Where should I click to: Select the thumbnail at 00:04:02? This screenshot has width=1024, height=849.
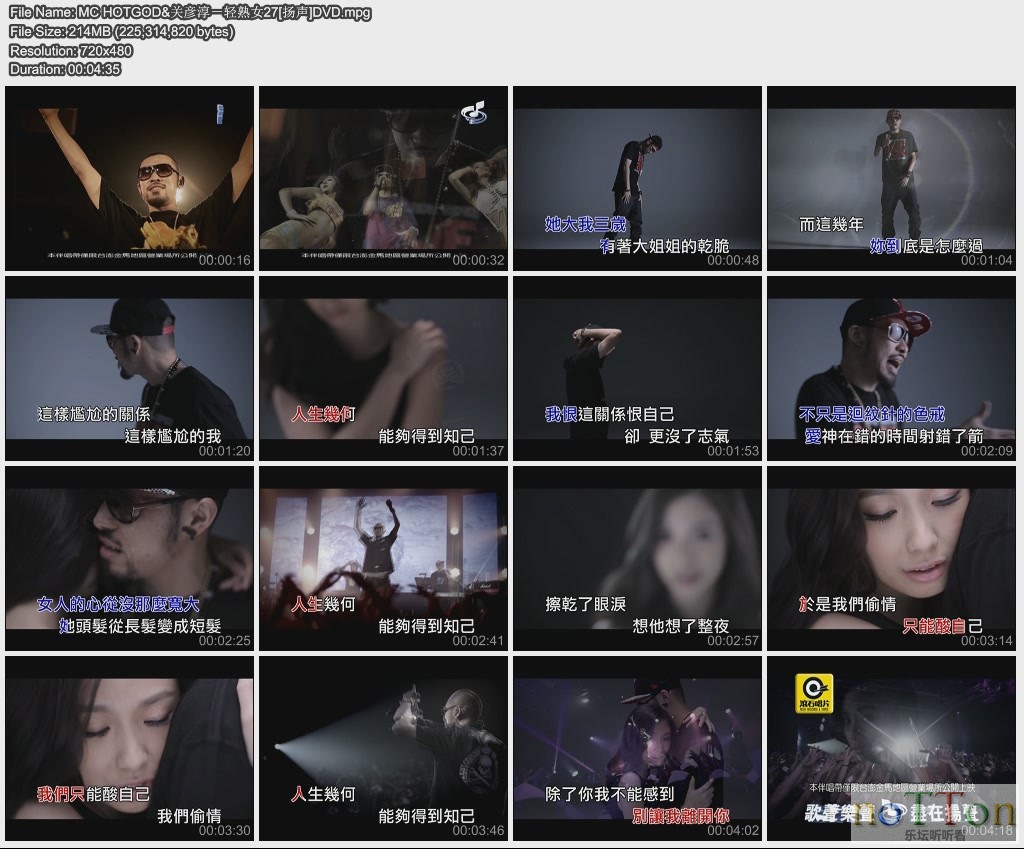pyautogui.click(x=637, y=748)
